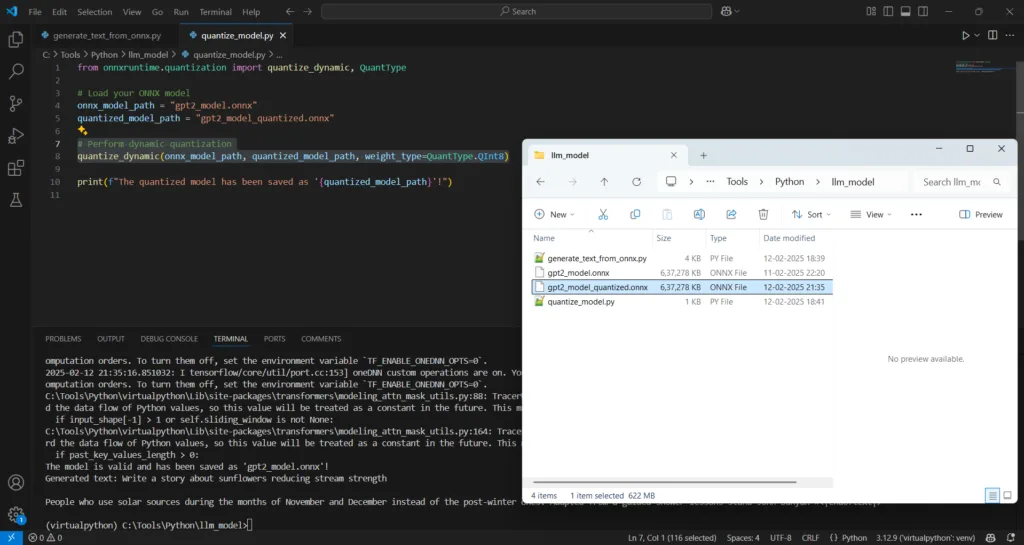Open the File menu
1024x545 pixels.
(35, 12)
